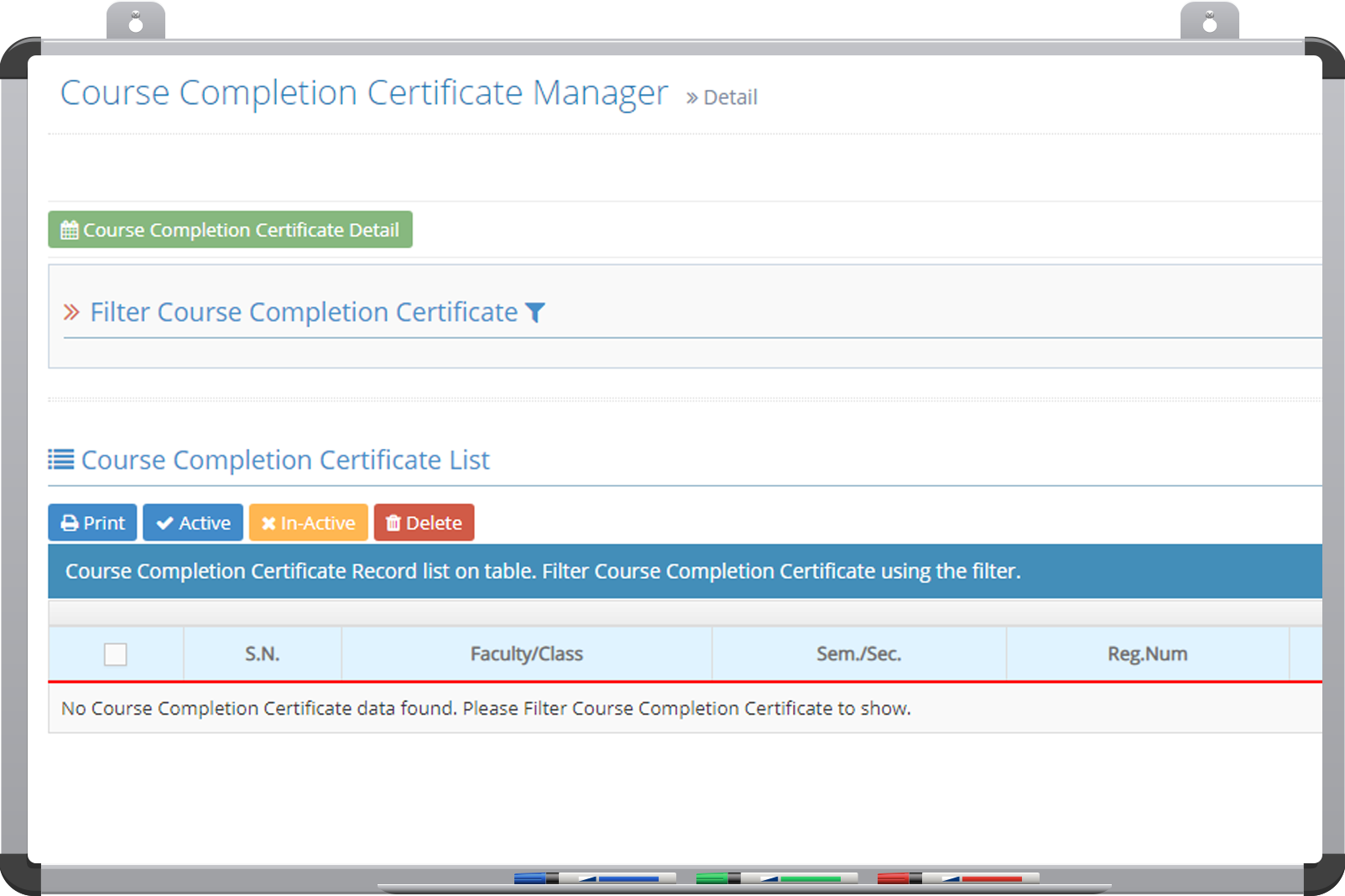
Task: Click the funnel filter icon
Action: click(x=535, y=313)
